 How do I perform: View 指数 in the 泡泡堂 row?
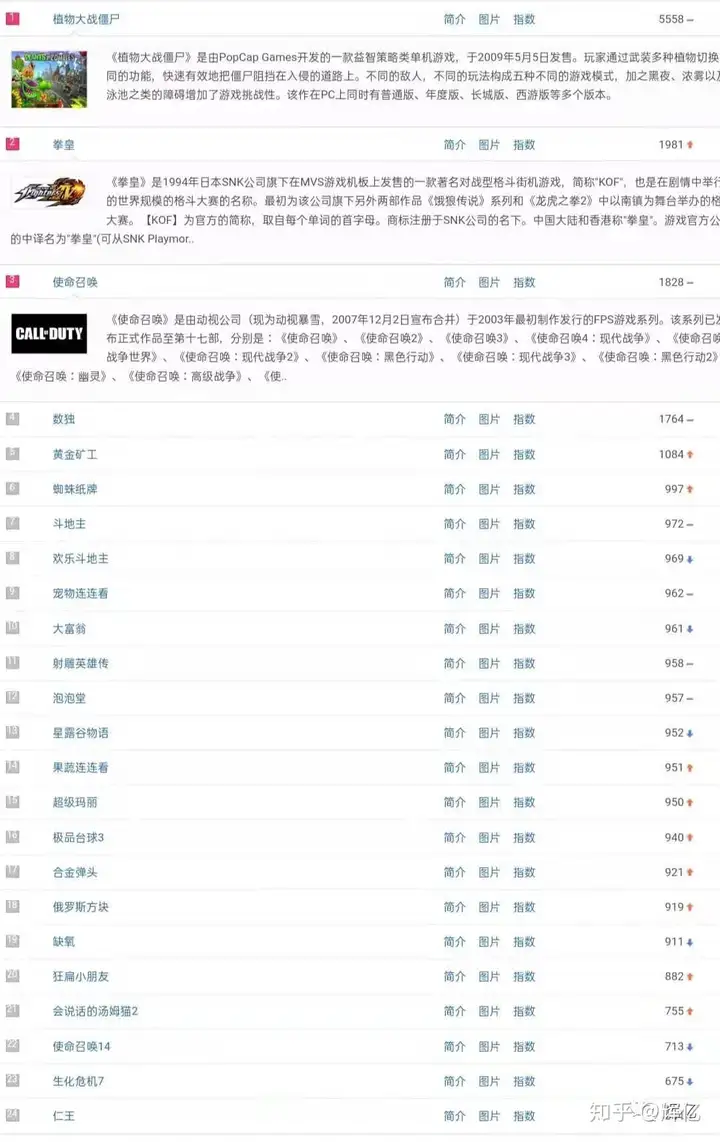click(x=524, y=698)
